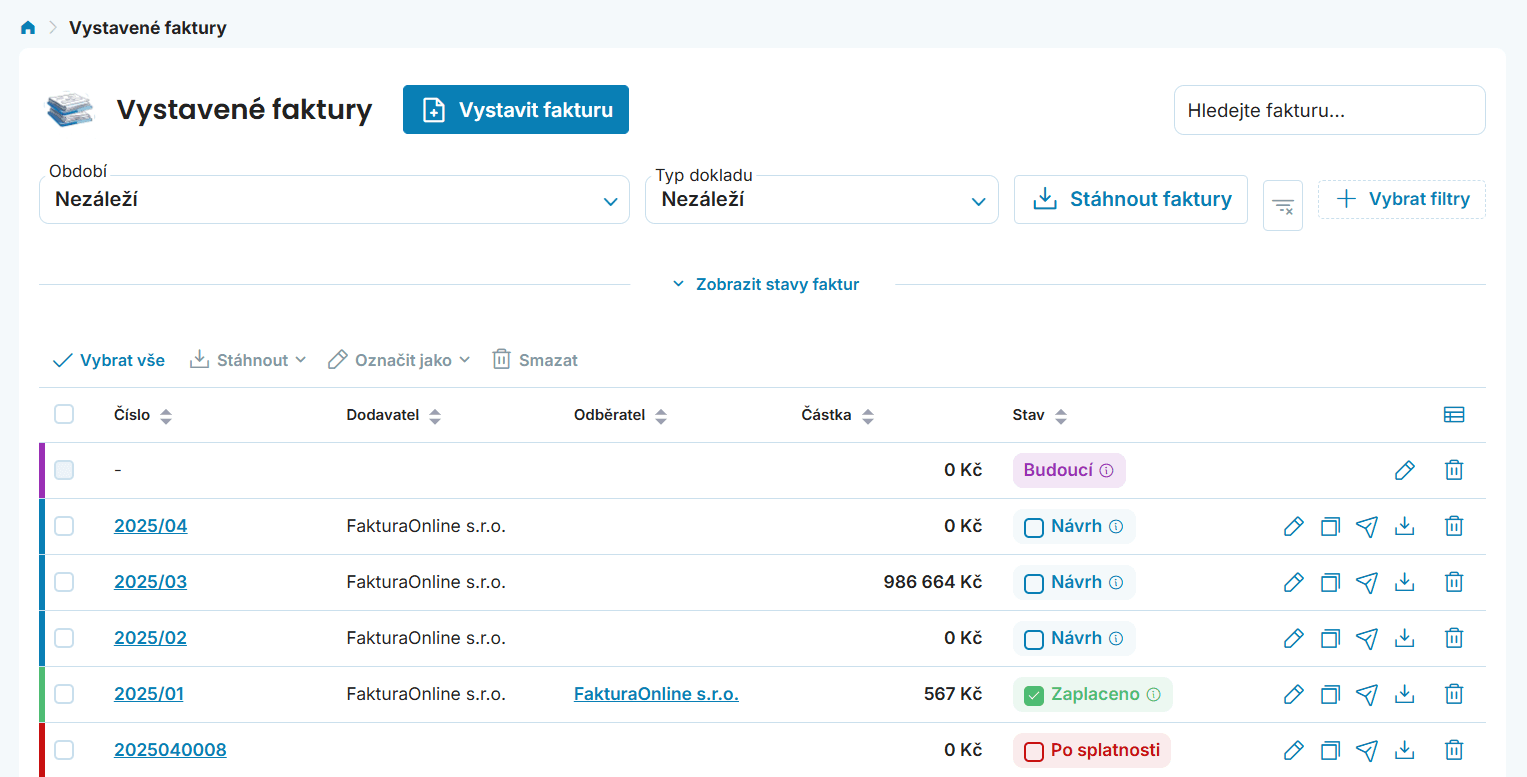
Task: Edit invoice 2025/04 with pencil icon
Action: point(1294,526)
